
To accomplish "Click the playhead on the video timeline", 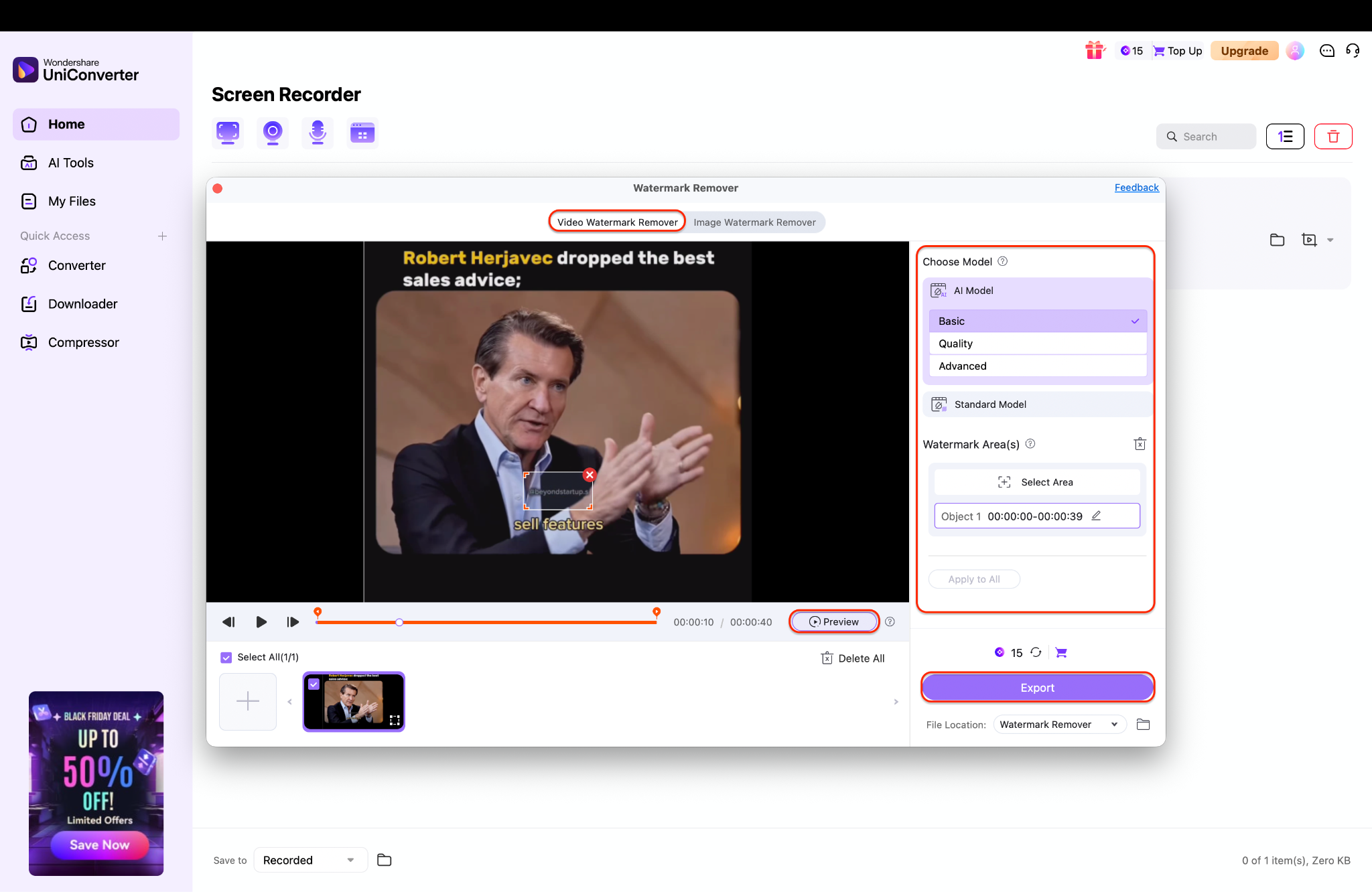I will 399,622.
